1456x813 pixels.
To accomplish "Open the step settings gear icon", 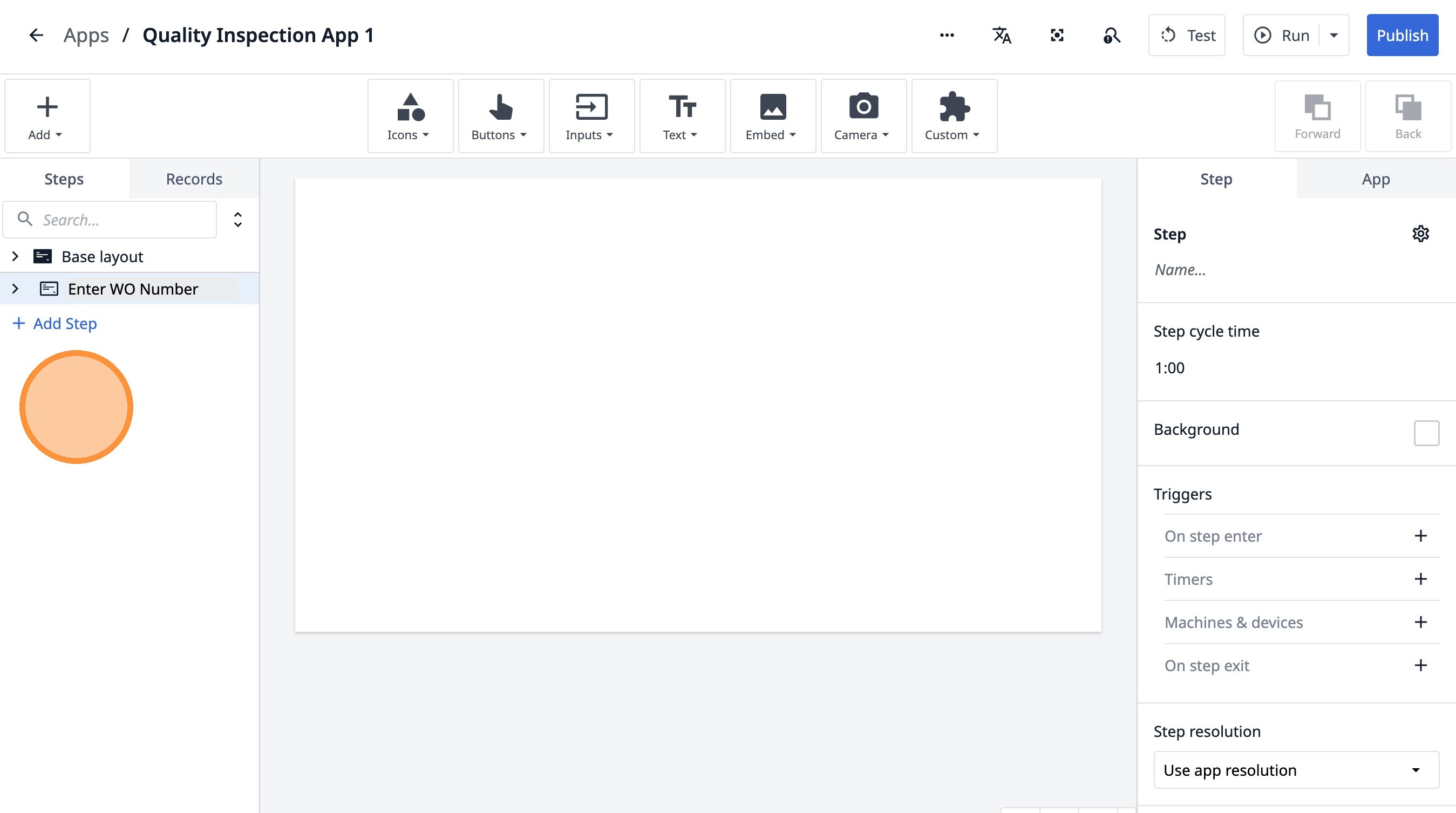I will [x=1420, y=234].
